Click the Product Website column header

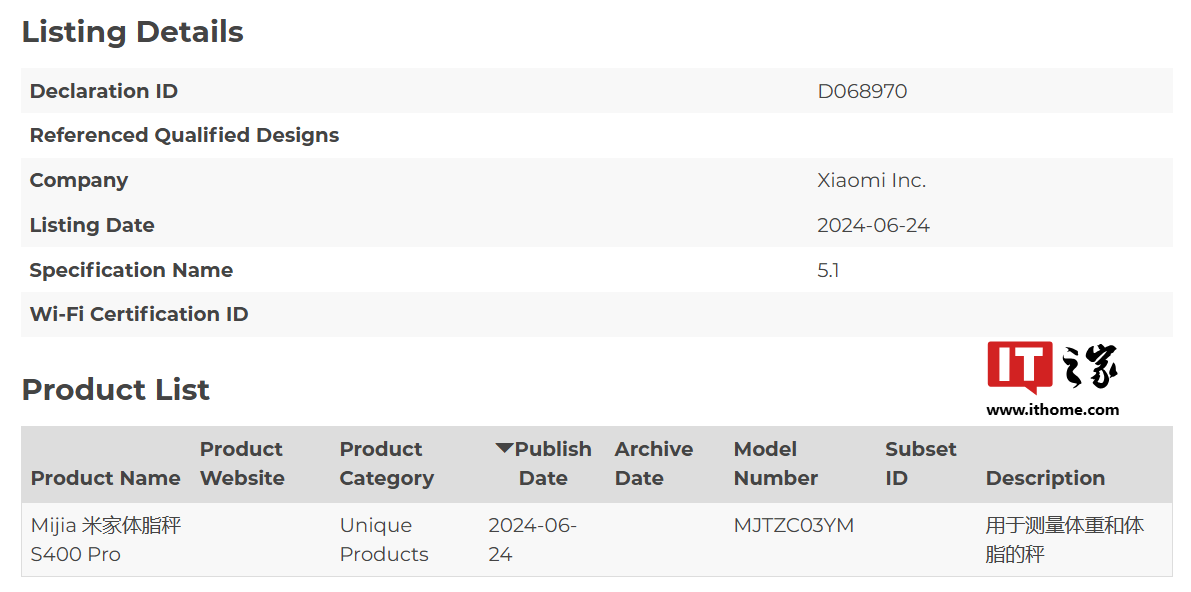click(x=242, y=464)
